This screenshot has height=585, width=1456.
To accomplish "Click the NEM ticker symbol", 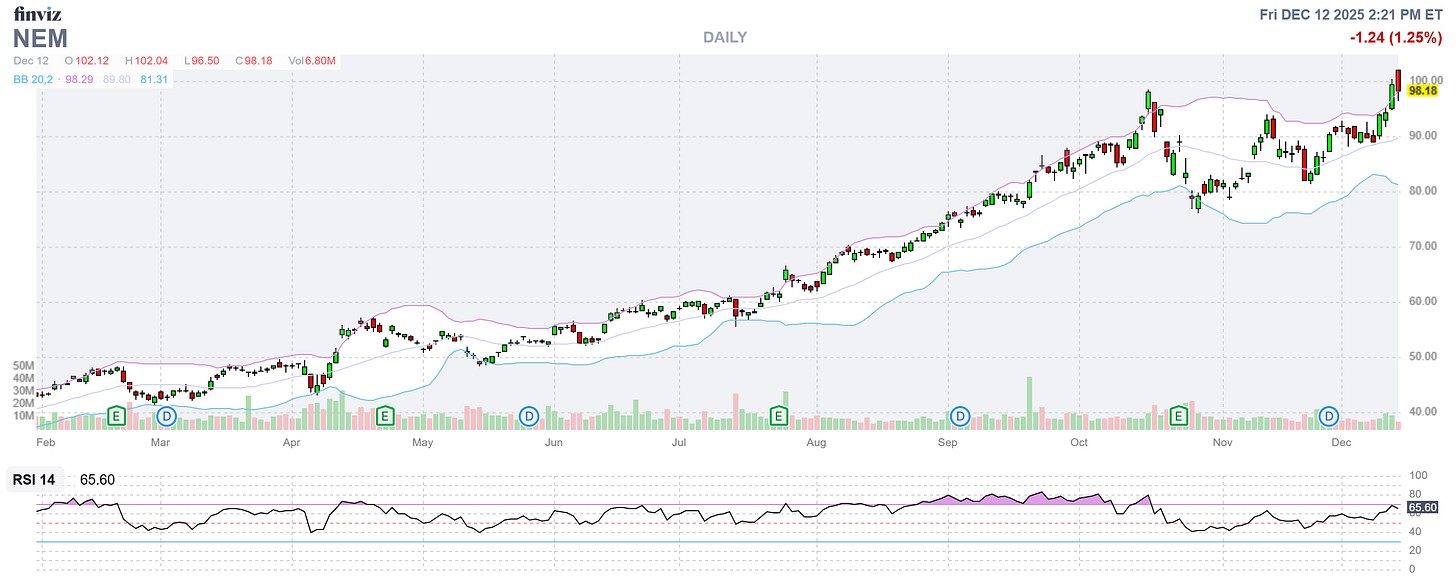I will coord(39,38).
